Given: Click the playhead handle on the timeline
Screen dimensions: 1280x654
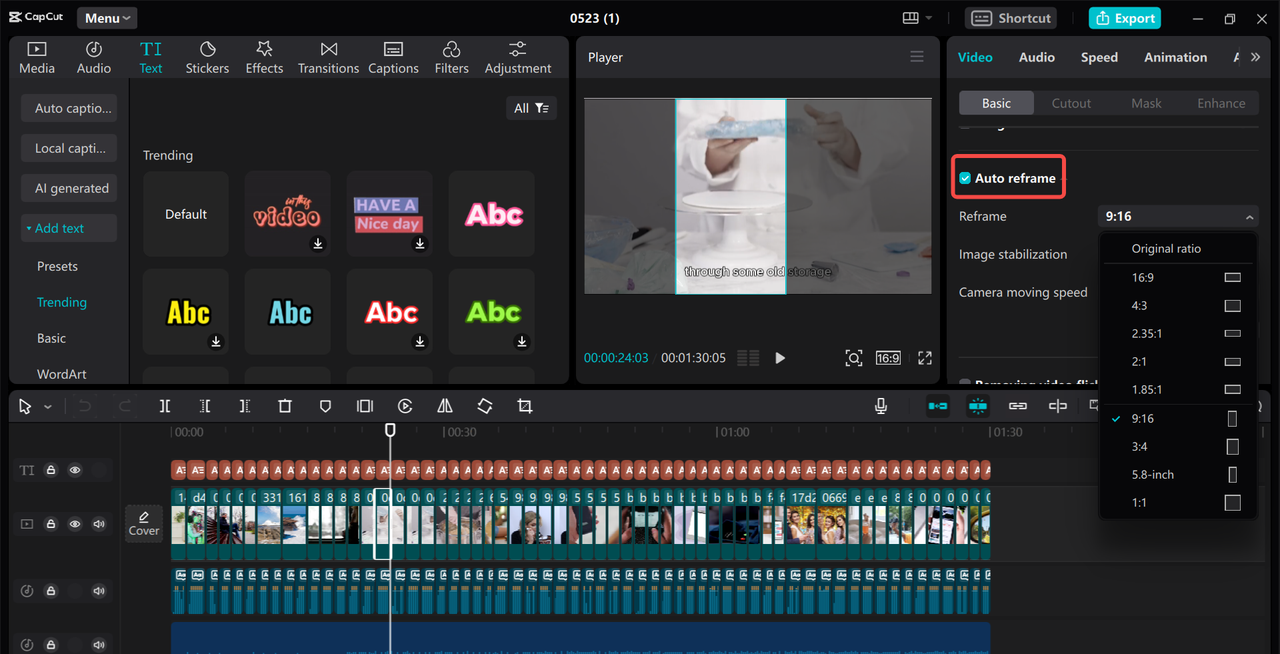Looking at the screenshot, I should [x=390, y=429].
